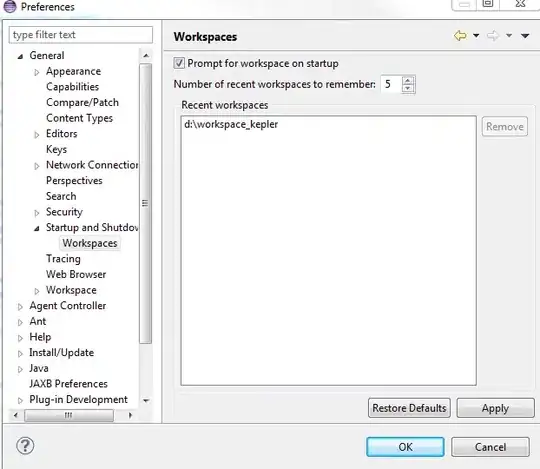Open Perspectives preference page

74,180
